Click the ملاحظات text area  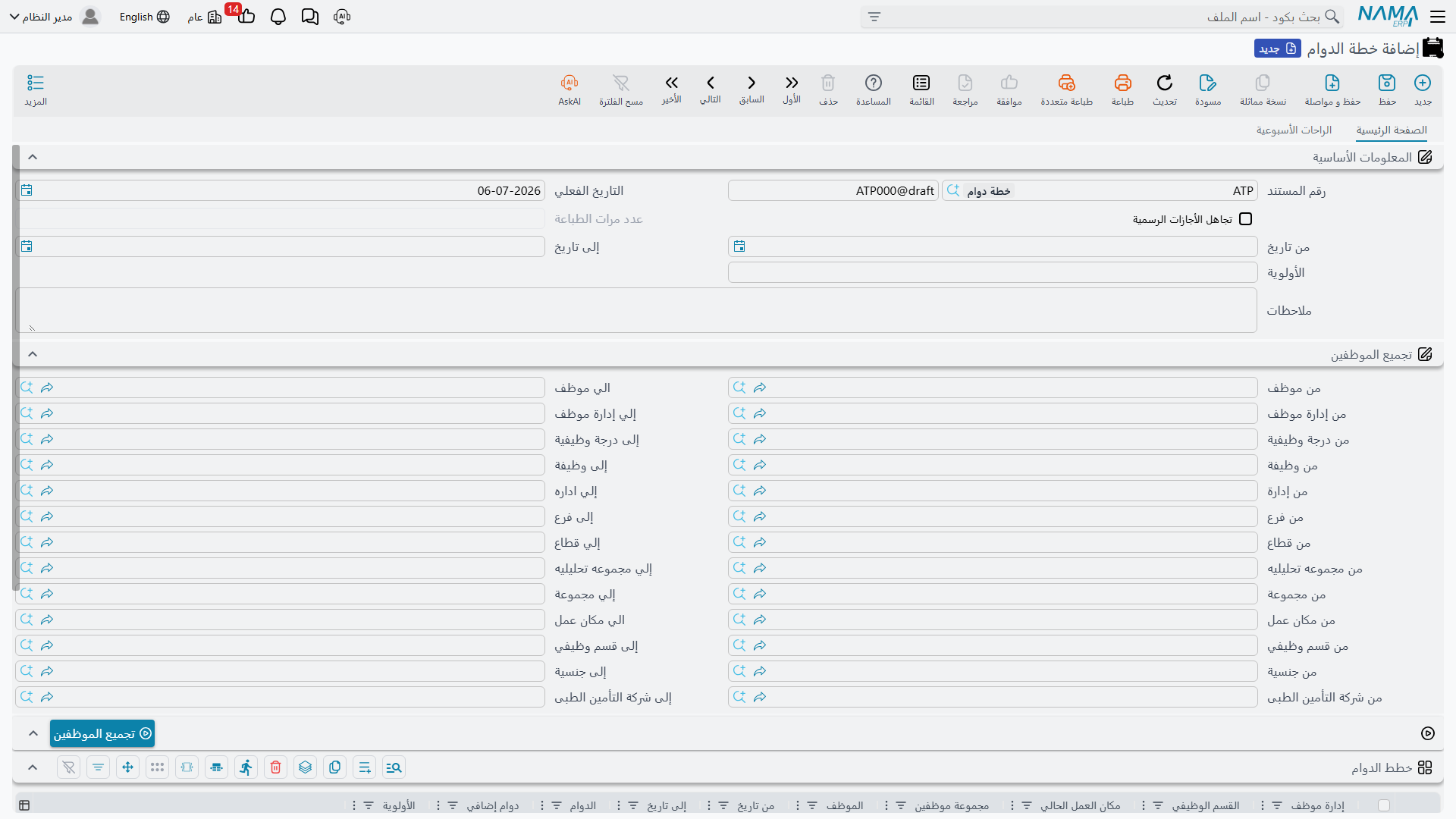tap(636, 310)
